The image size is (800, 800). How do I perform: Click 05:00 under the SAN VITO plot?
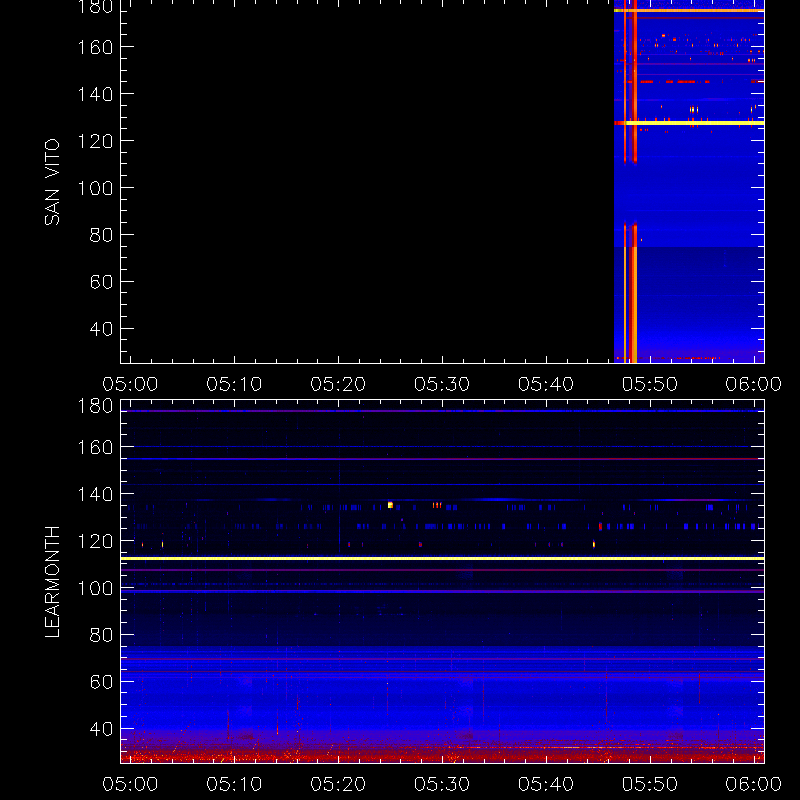click(x=130, y=384)
